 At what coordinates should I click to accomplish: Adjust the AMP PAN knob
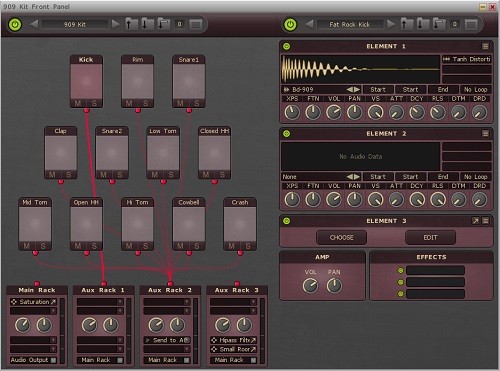pyautogui.click(x=334, y=286)
